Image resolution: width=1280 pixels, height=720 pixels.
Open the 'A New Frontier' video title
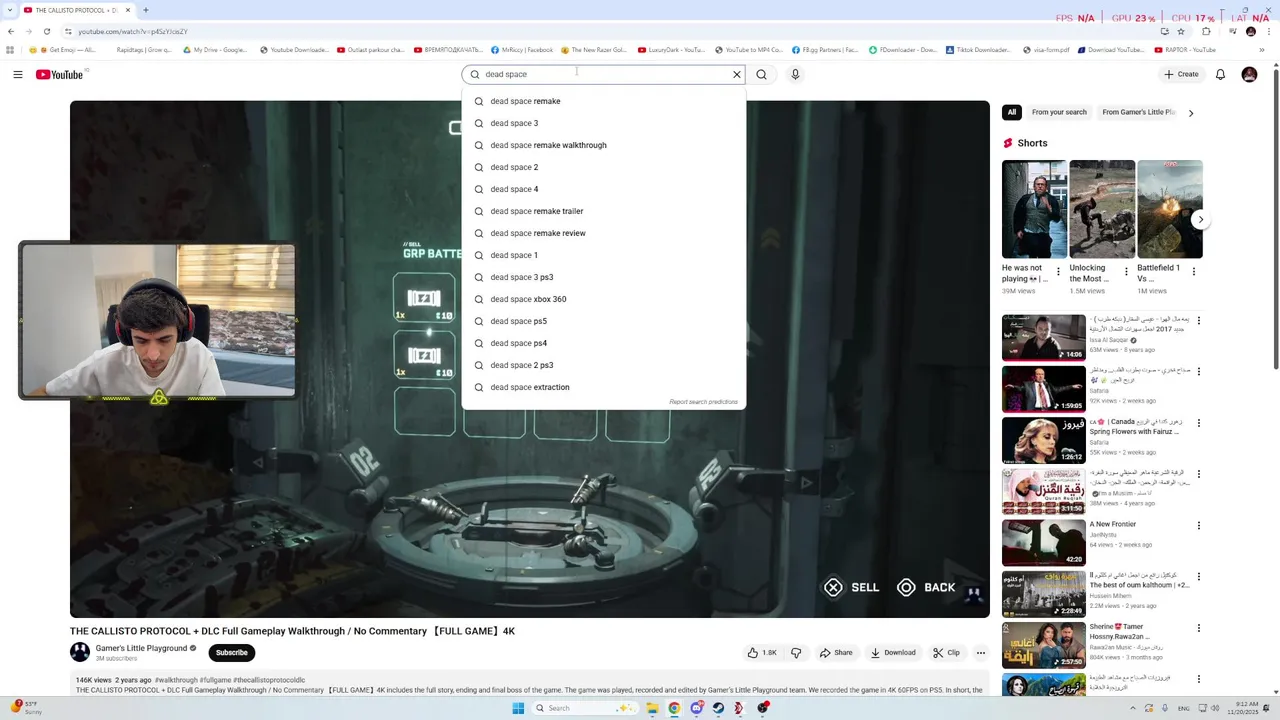[1113, 524]
